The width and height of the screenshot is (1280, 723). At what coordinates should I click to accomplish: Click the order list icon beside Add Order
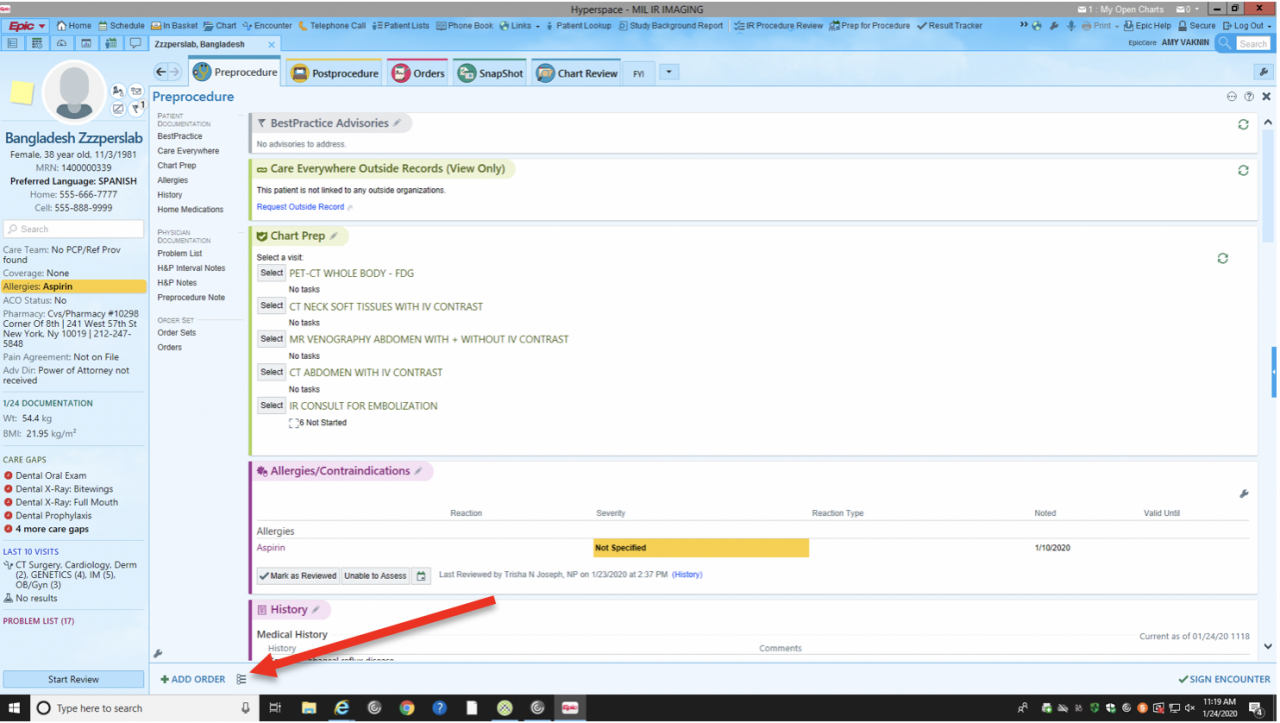click(x=242, y=680)
